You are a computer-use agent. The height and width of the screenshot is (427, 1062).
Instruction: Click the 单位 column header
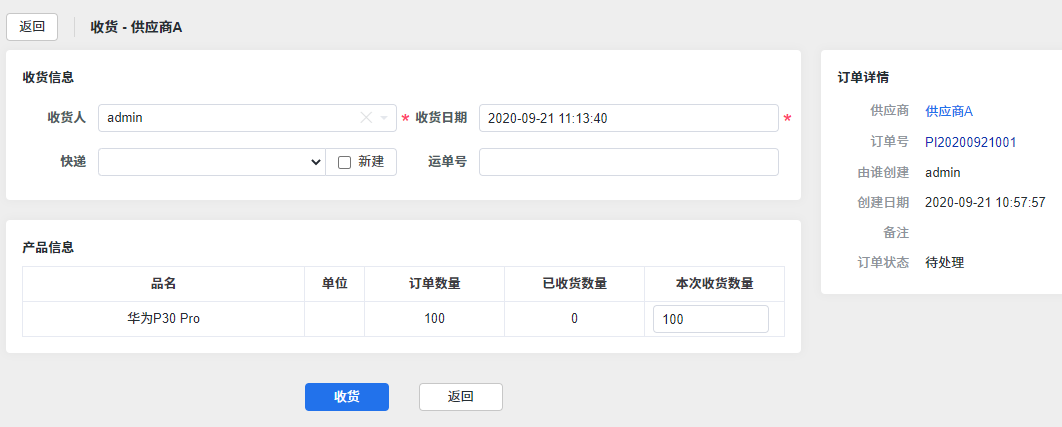point(334,284)
